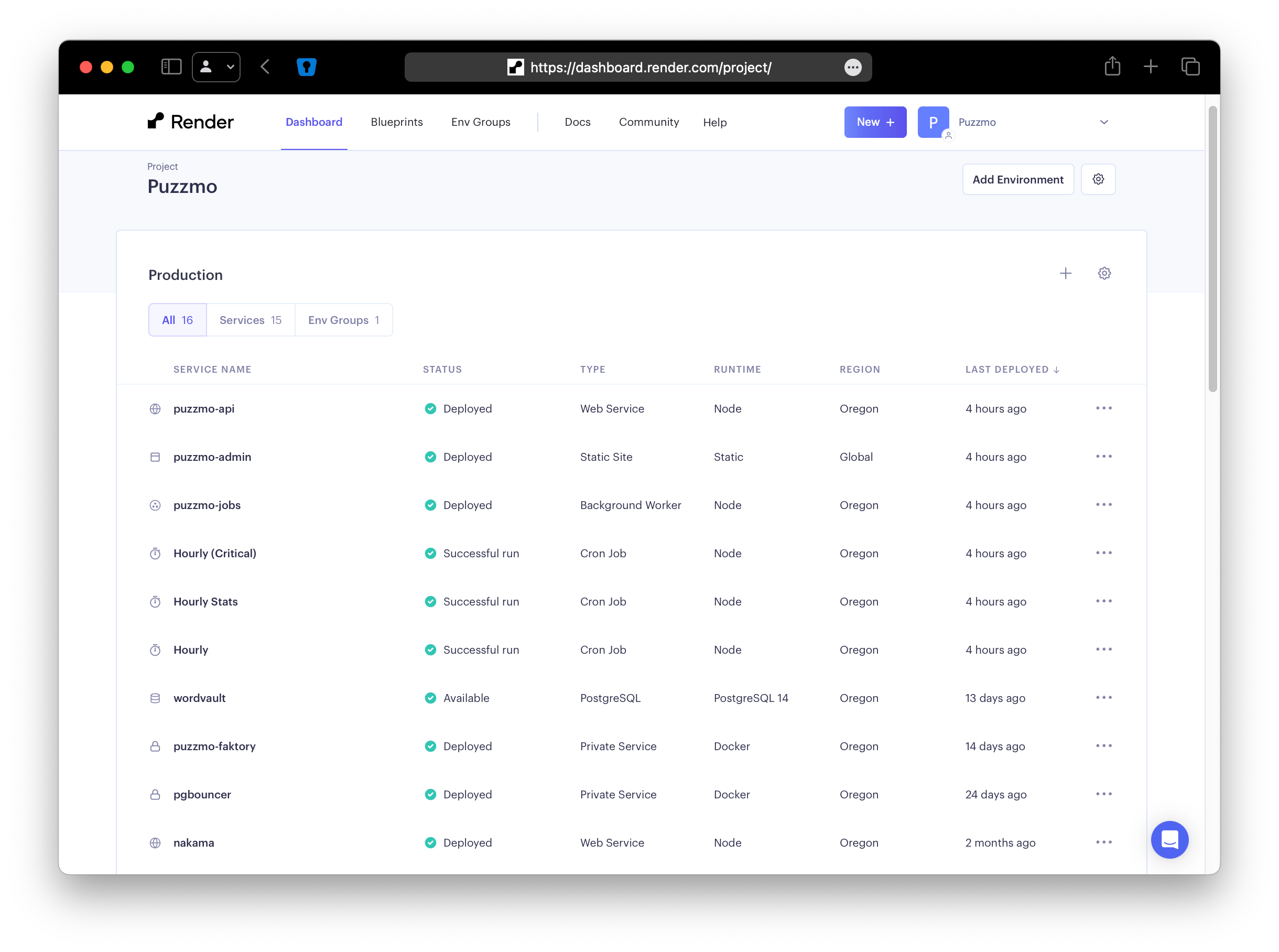Open project settings gear next to Add Environment

click(x=1098, y=179)
